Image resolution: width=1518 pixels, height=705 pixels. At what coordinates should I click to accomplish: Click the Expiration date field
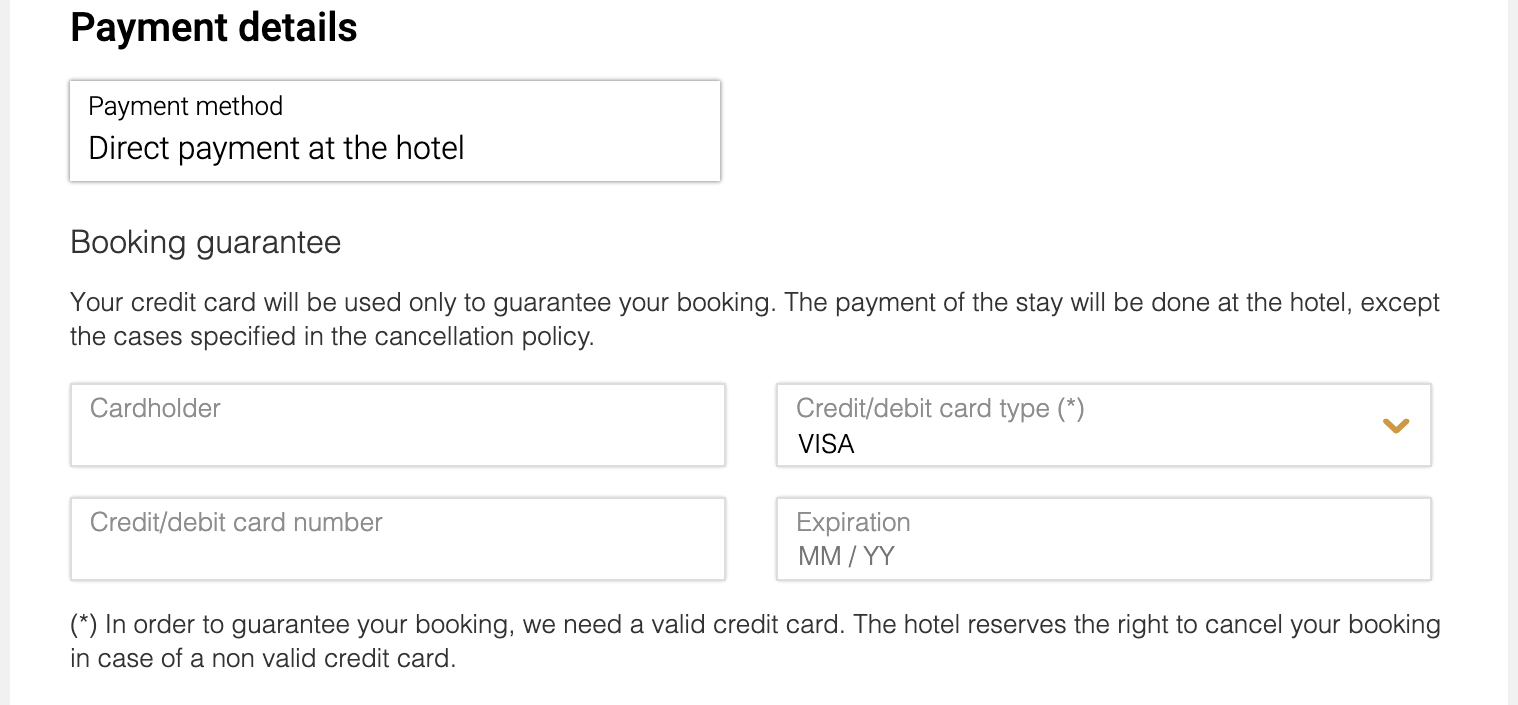tap(1103, 539)
